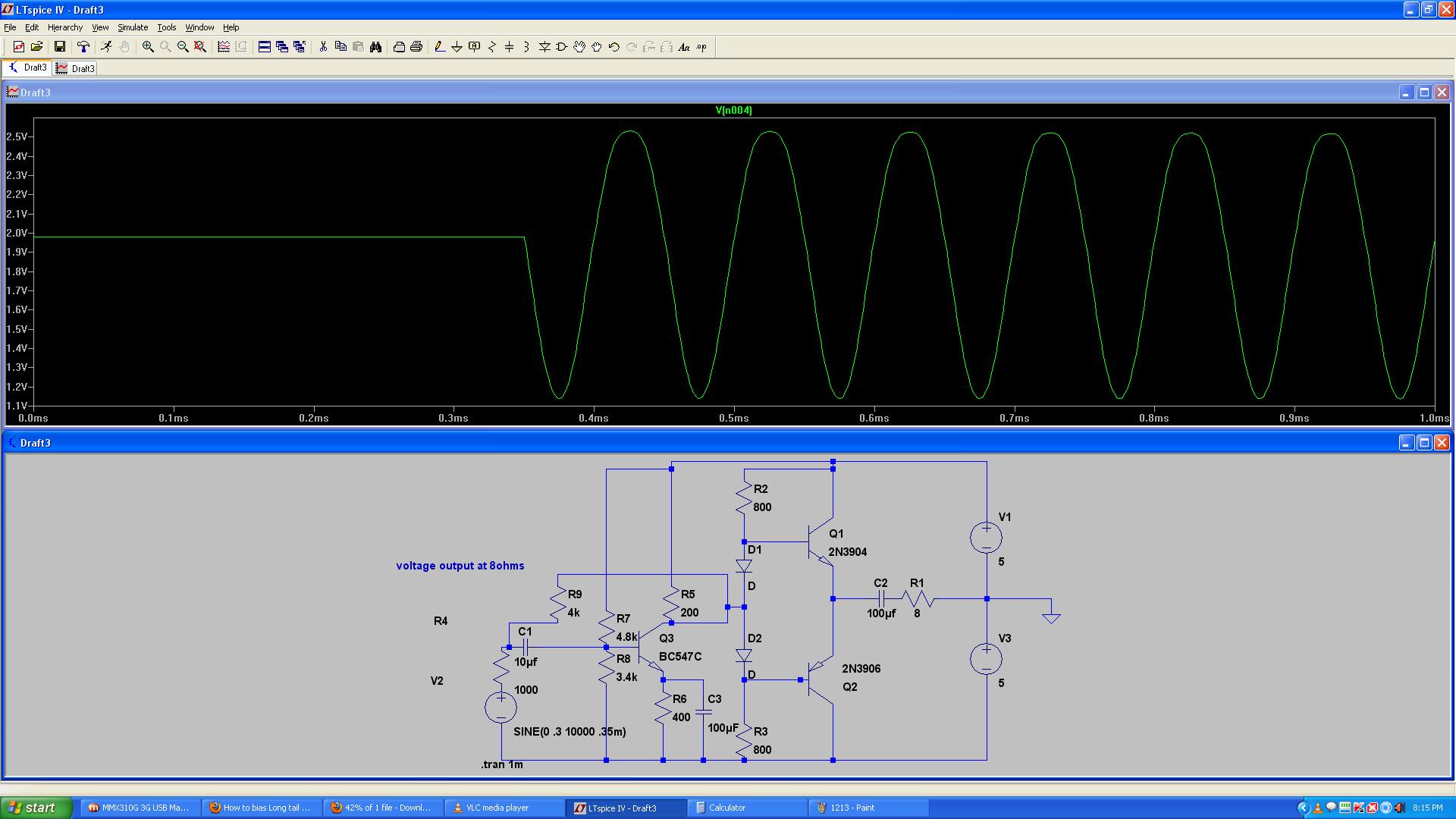This screenshot has width=1456, height=819.
Task: Open the Window menu
Action: pos(200,27)
